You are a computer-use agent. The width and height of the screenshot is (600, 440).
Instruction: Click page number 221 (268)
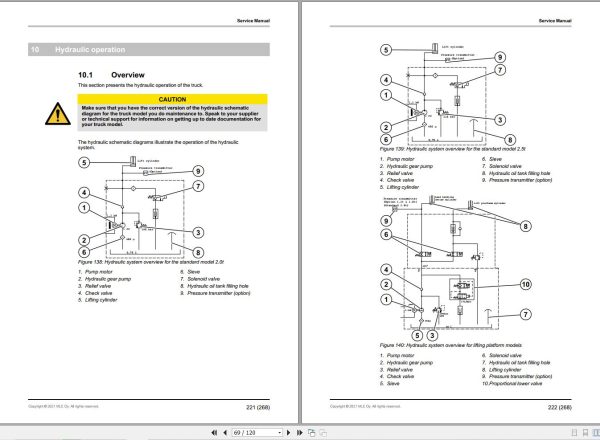tap(258, 407)
